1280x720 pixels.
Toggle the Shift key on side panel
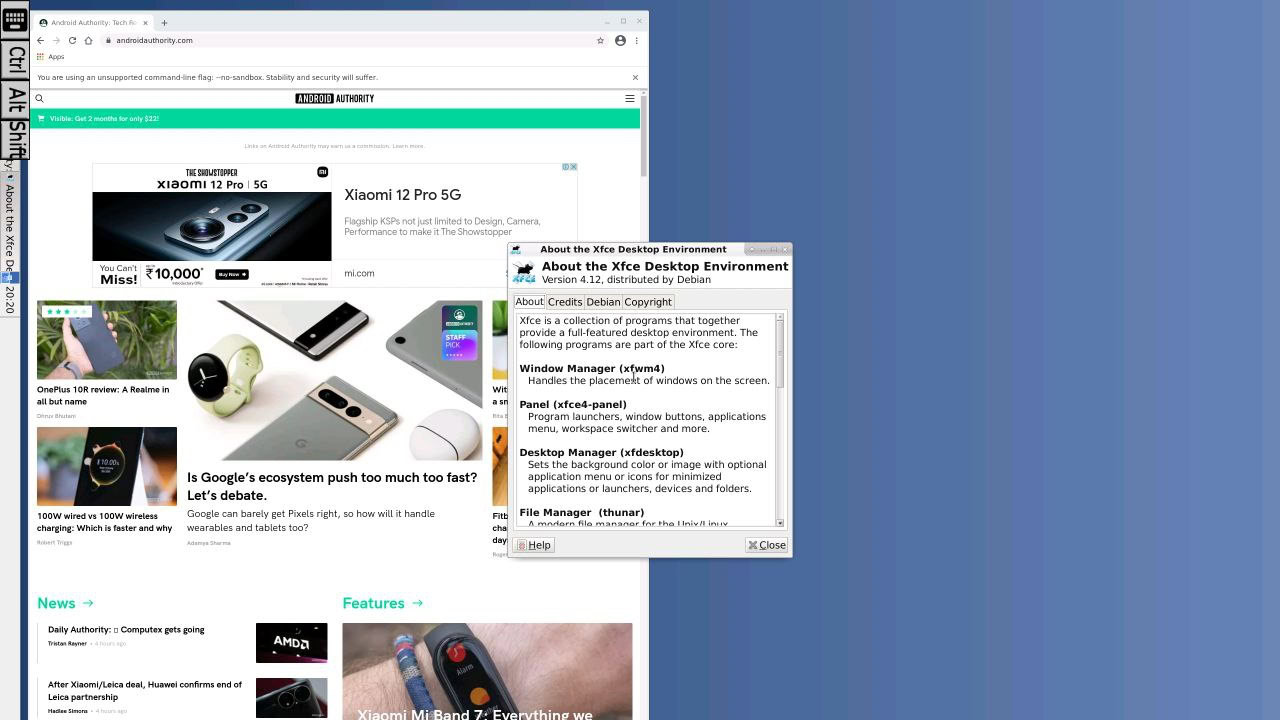click(x=15, y=138)
